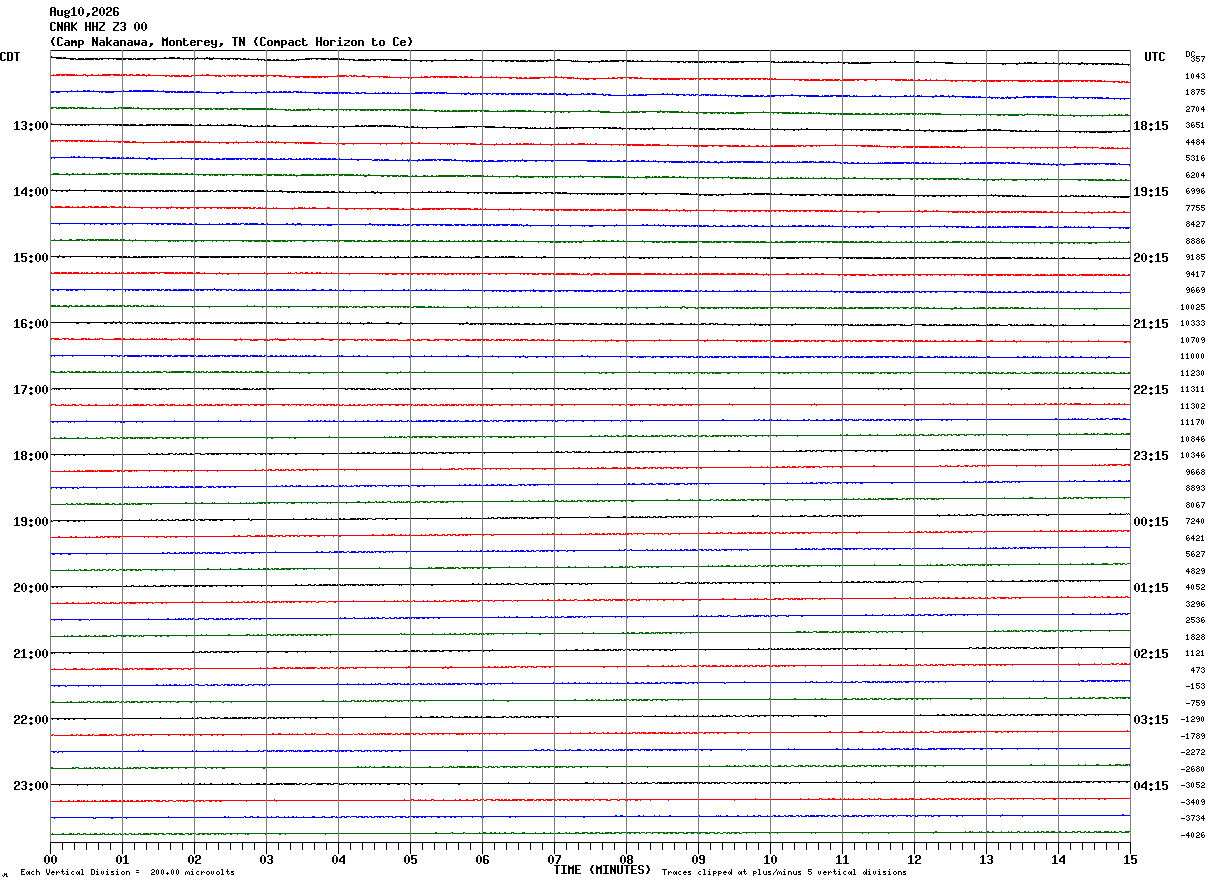Click the 03 minute axis tick label
The height and width of the screenshot is (886, 1210).
click(x=266, y=859)
